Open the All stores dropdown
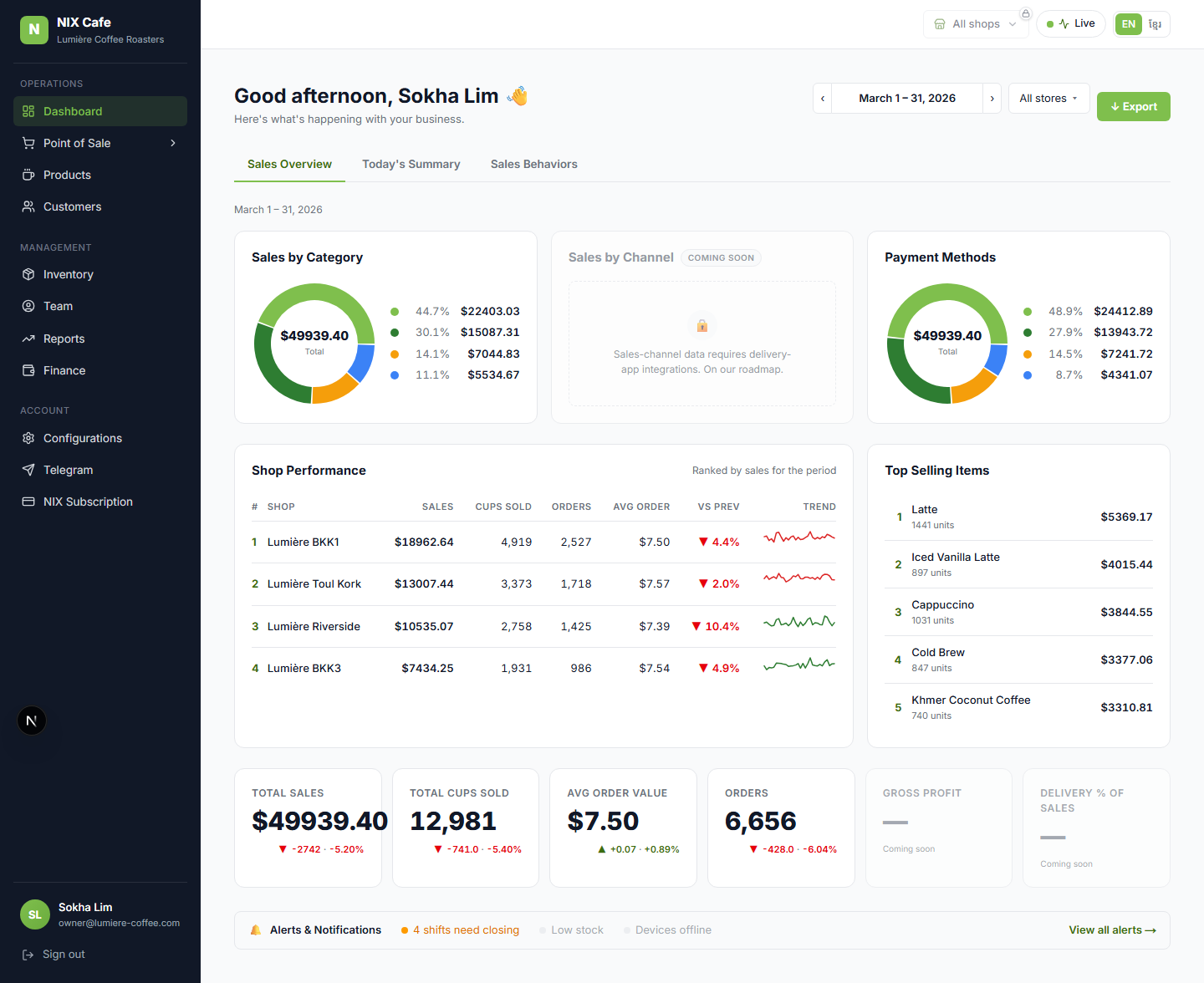The image size is (1204, 983). coord(1048,99)
